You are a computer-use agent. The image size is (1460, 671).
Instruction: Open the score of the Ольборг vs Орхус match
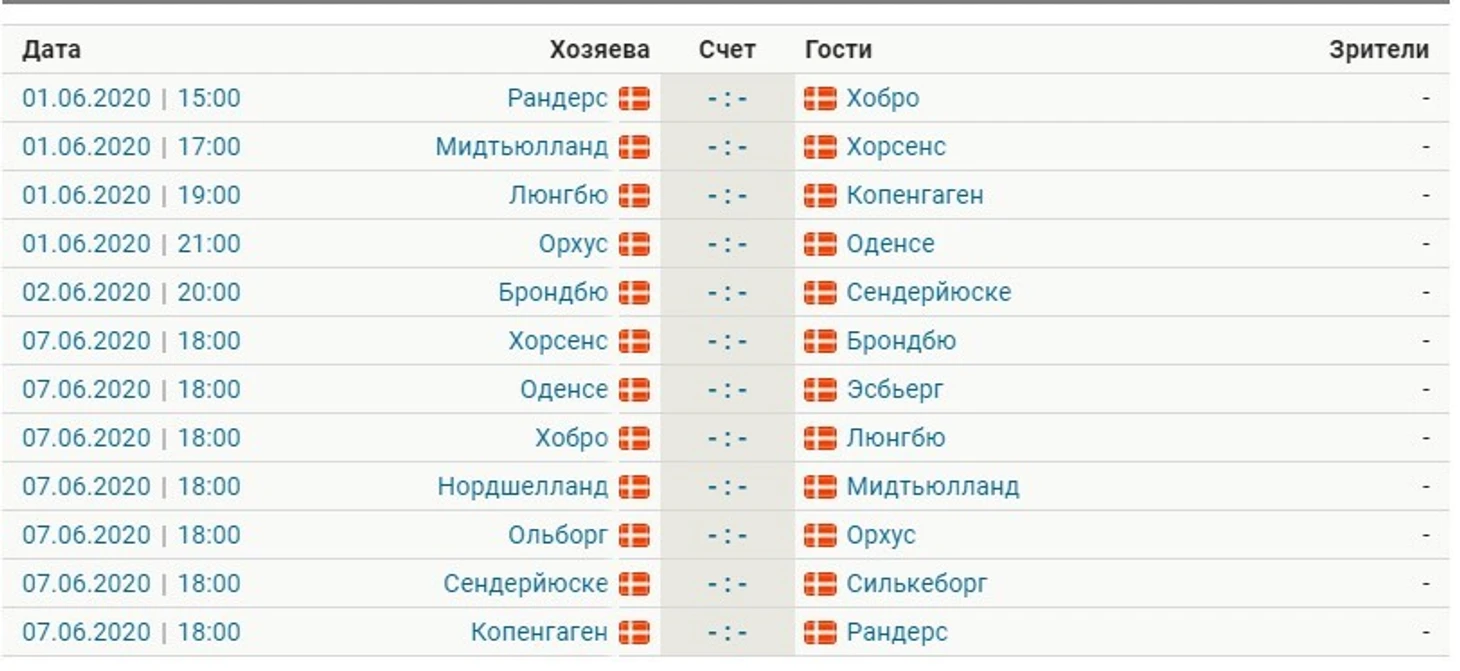coord(727,535)
